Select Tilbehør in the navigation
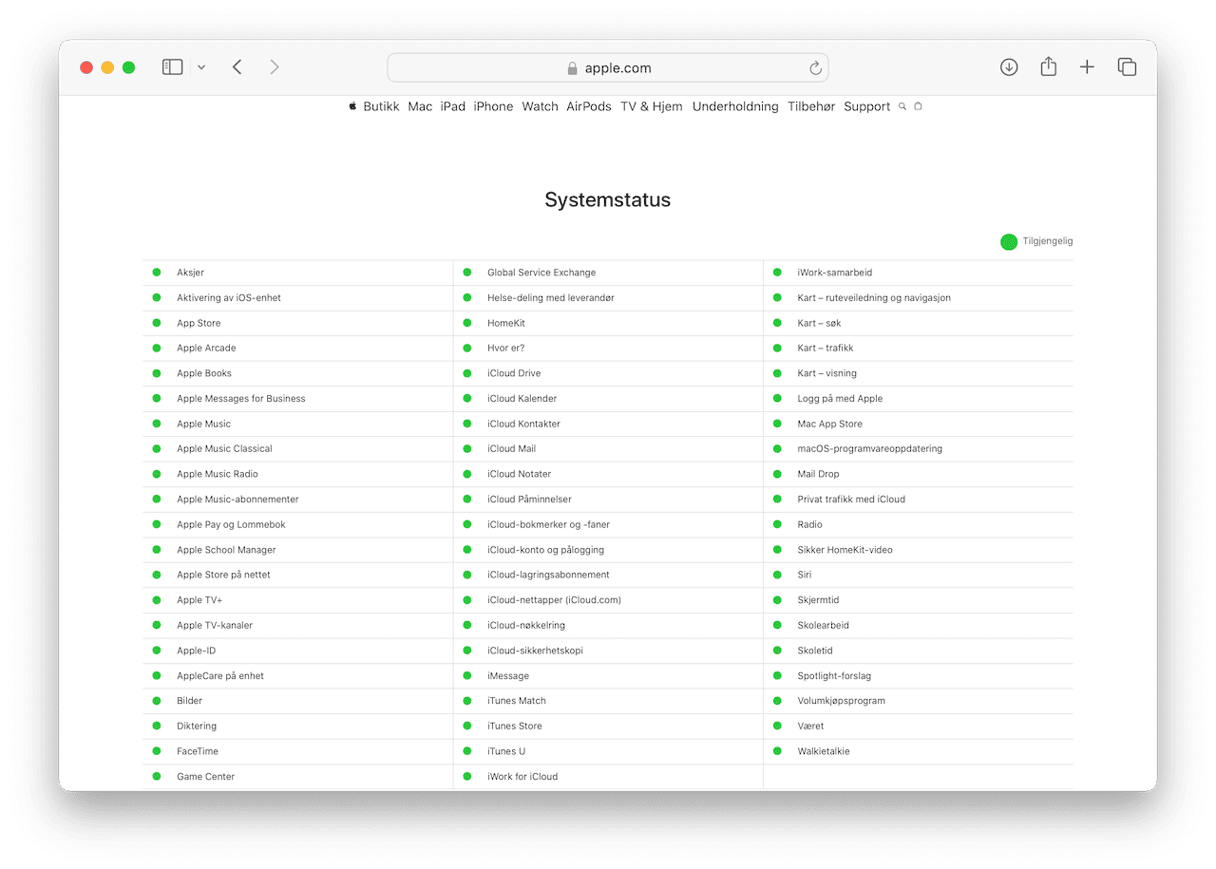The image size is (1216, 869). (811, 106)
